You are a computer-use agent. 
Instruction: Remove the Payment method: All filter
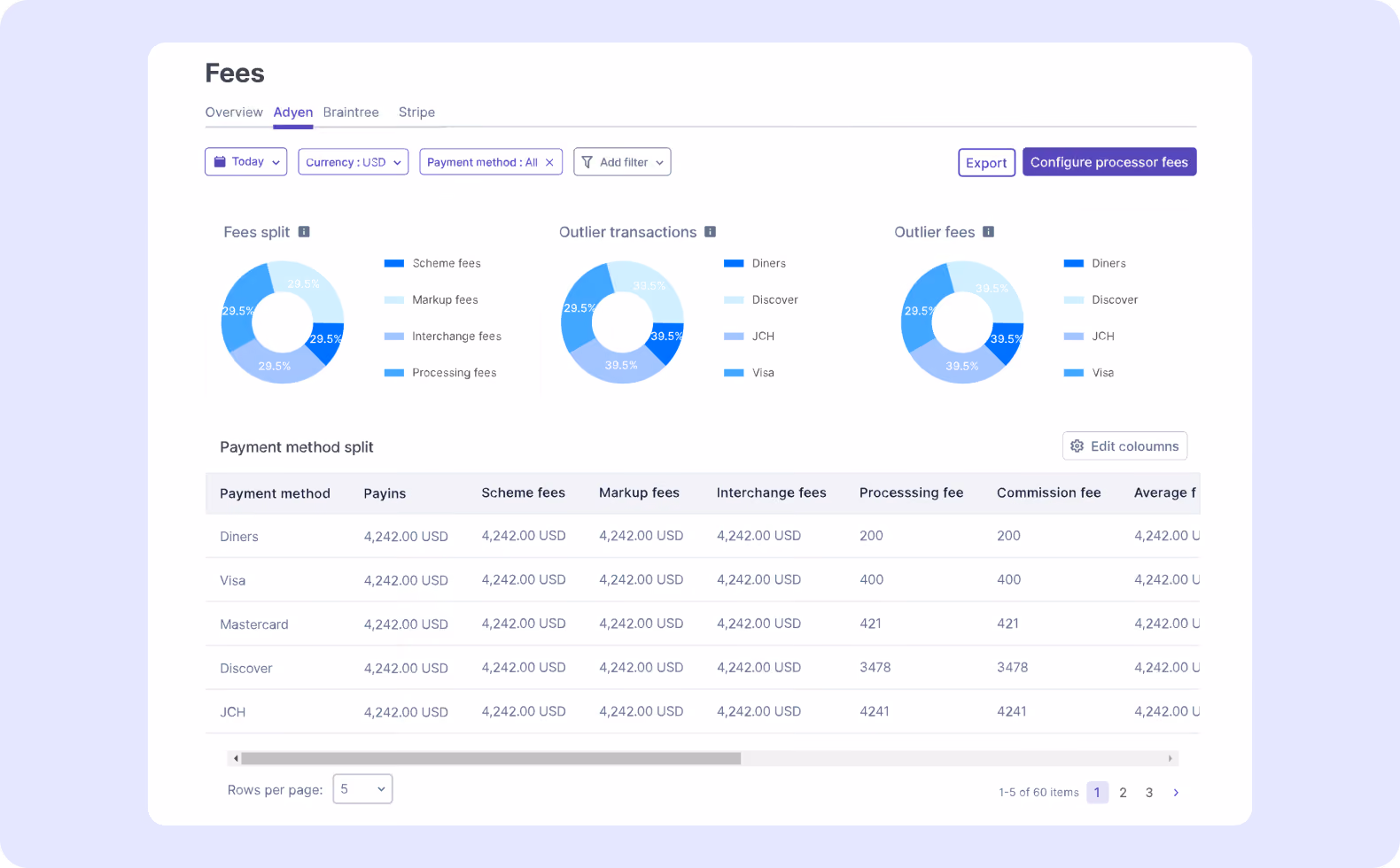[549, 162]
